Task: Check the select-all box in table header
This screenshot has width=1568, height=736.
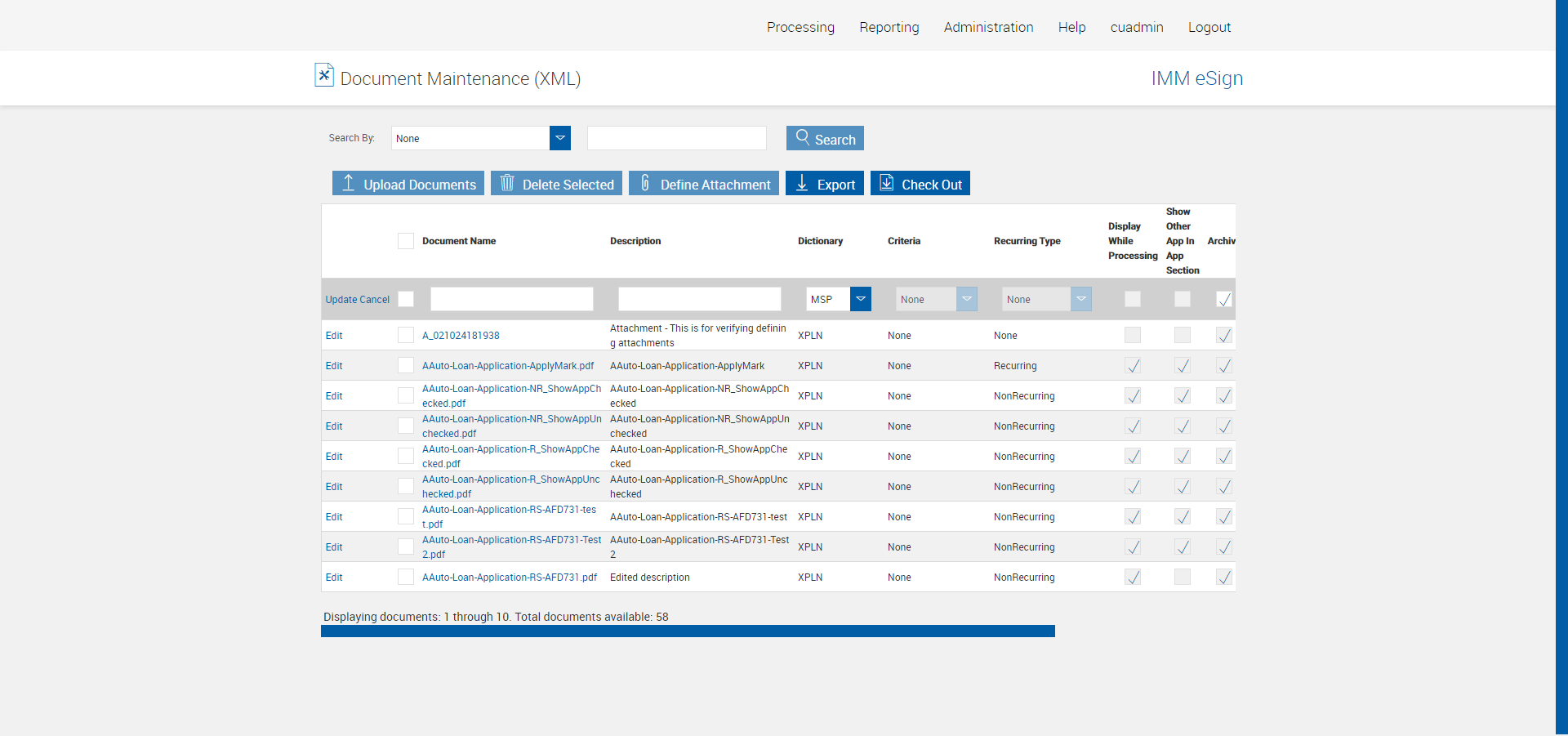Action: [406, 241]
